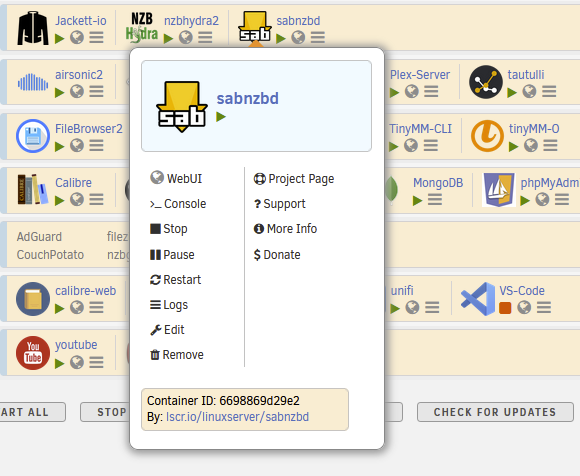Screen dimensions: 580x476
Task: Choose Edit in the sabnzbd menu
Action: 167,330
